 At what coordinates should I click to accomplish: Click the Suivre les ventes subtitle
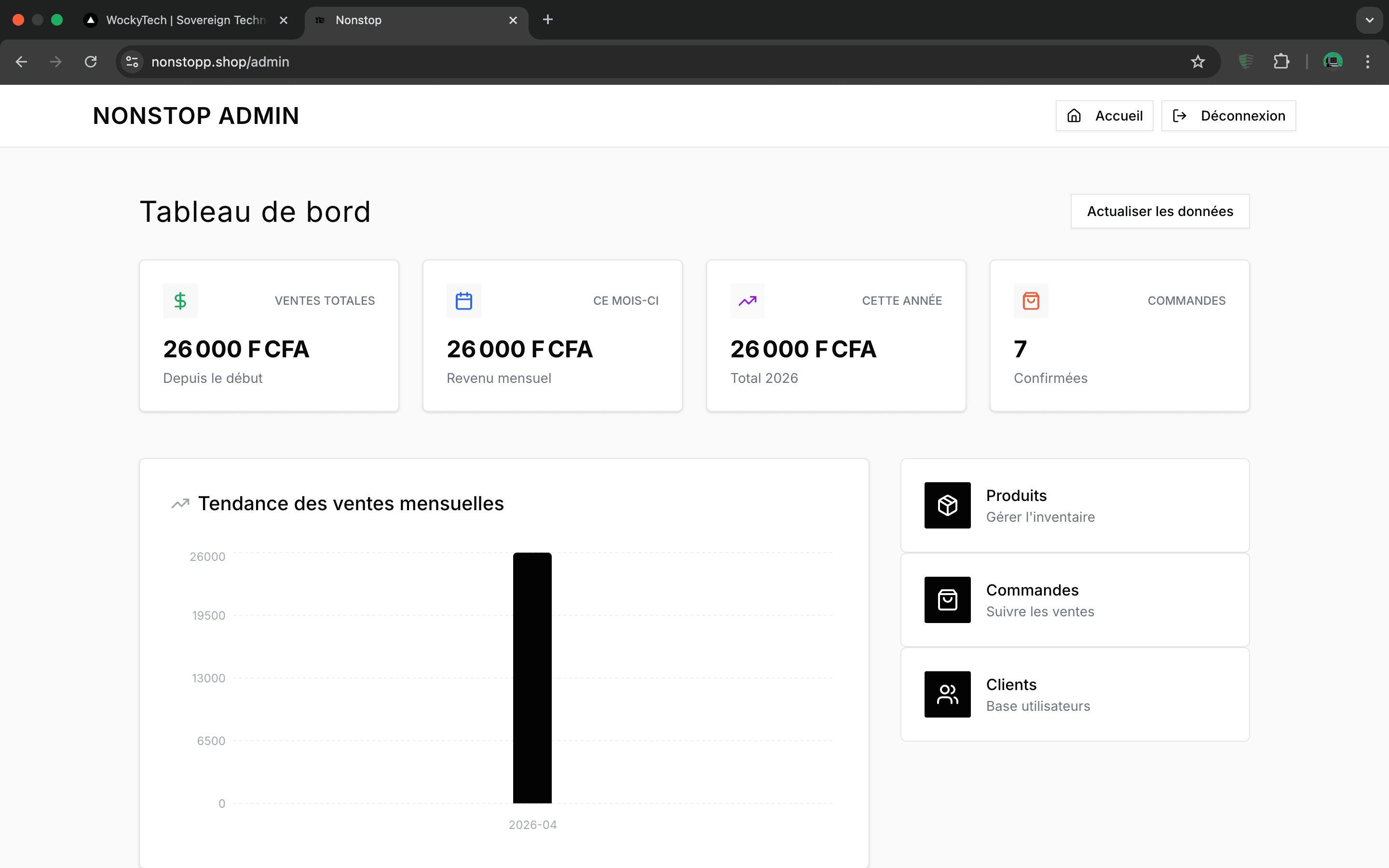tap(1040, 612)
